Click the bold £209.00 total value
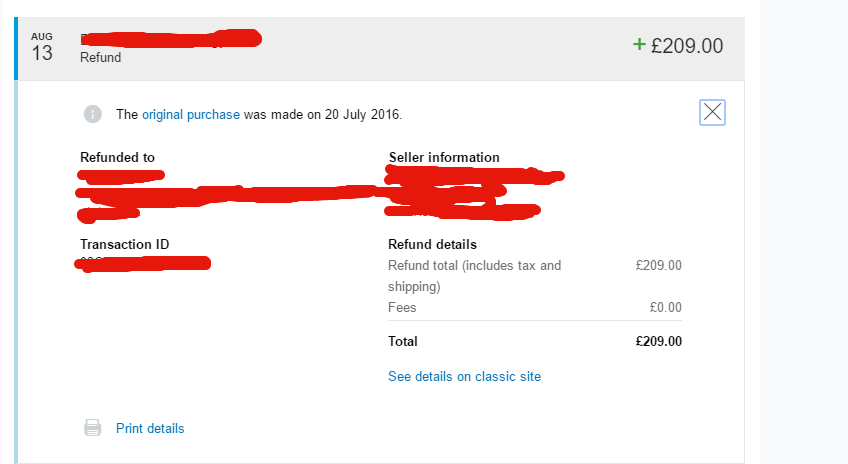848x464 pixels. [x=659, y=341]
